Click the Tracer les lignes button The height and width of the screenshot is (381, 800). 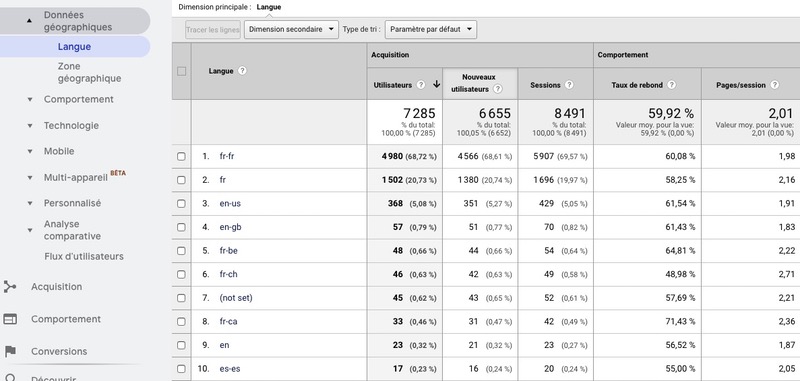213,30
